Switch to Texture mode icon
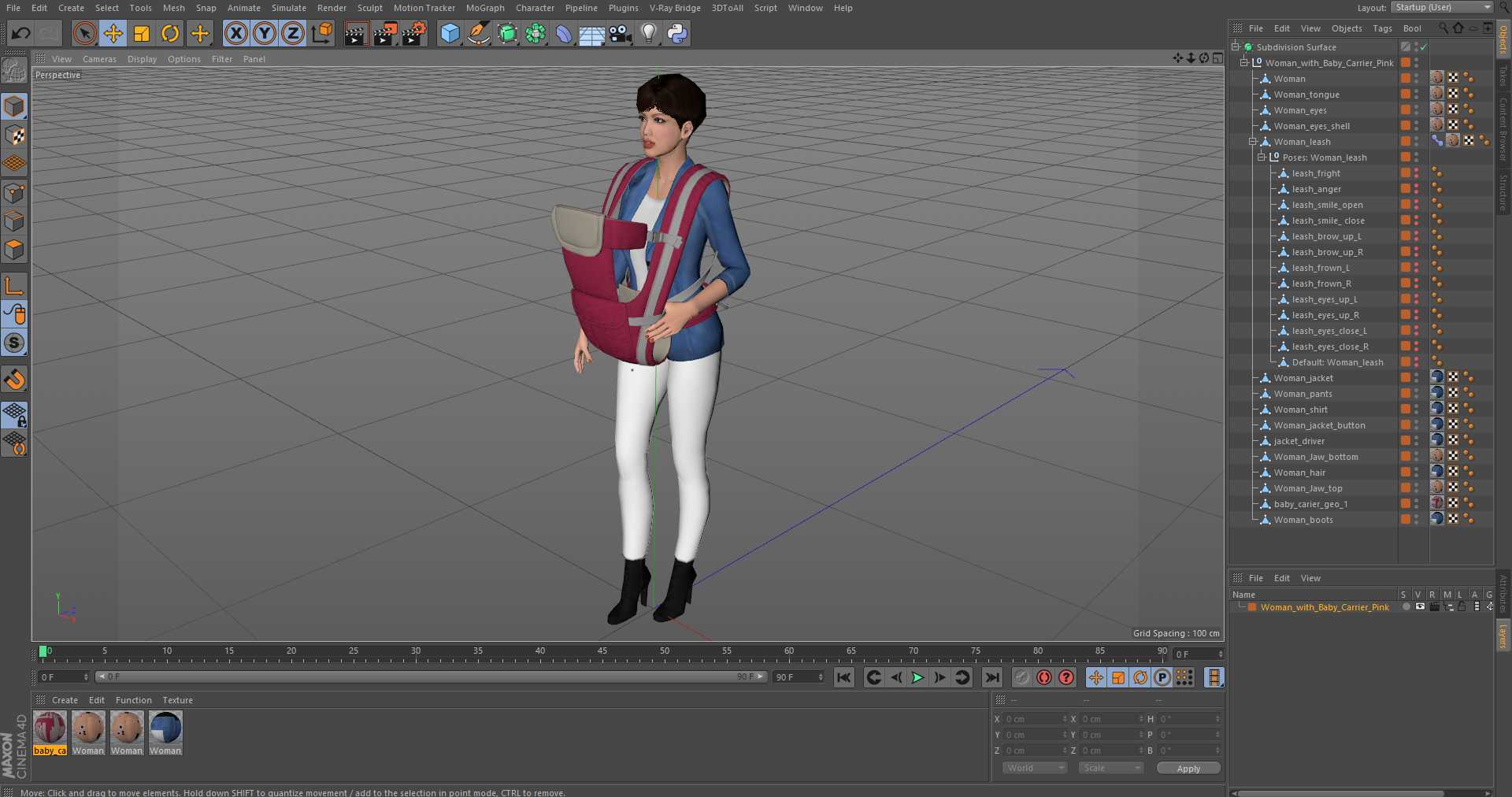This screenshot has width=1512, height=797. pos(14,135)
